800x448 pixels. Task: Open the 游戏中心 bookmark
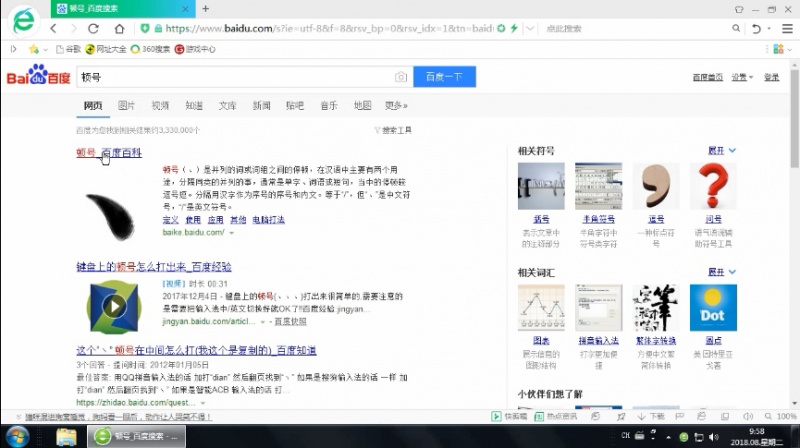pos(195,49)
